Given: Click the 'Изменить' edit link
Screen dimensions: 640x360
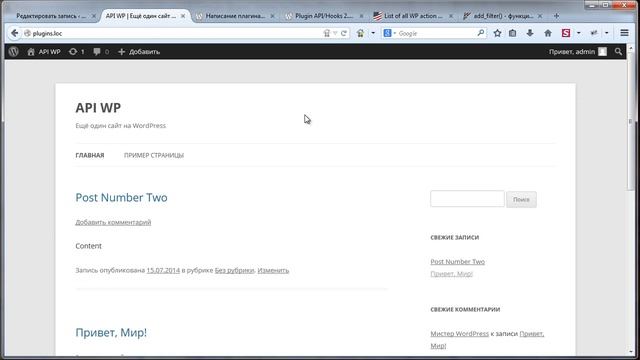Looking at the screenshot, I should pos(273,270).
